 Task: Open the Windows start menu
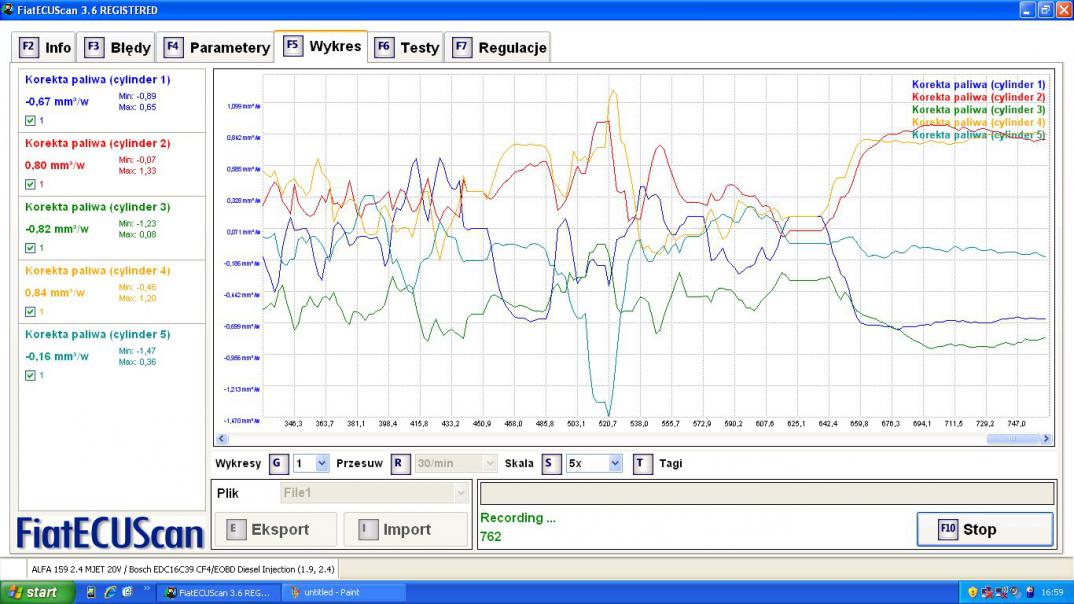click(37, 592)
